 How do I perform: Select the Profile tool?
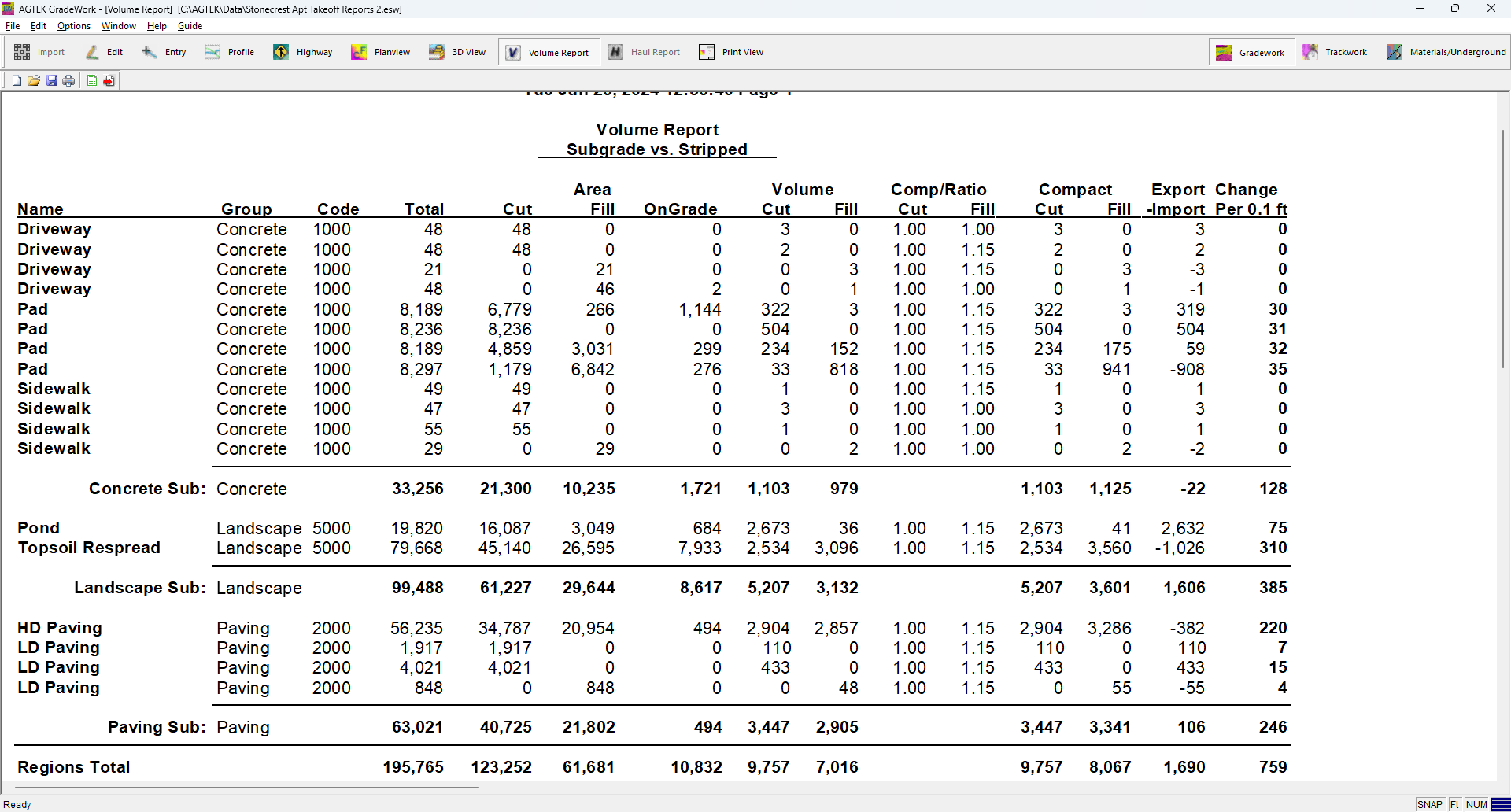230,52
